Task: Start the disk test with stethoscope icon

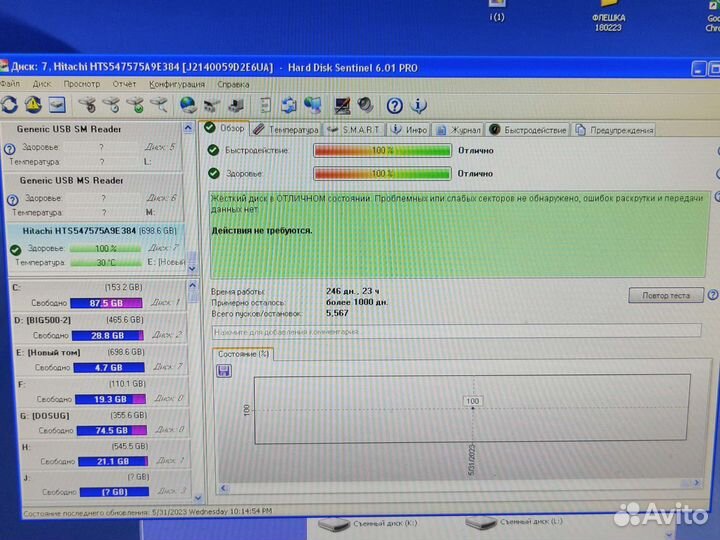Action: coord(87,105)
